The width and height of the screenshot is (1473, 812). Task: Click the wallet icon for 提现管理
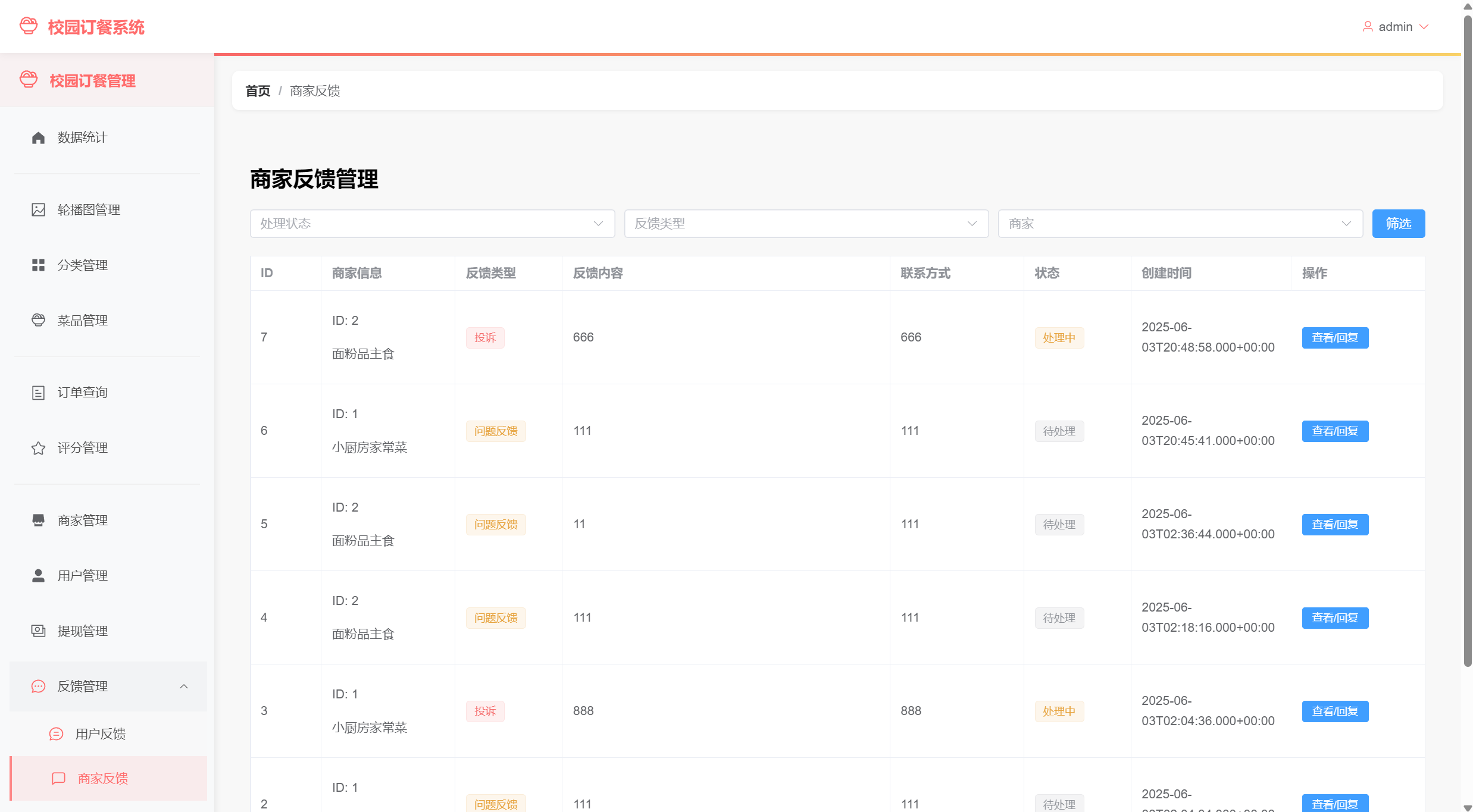click(38, 631)
